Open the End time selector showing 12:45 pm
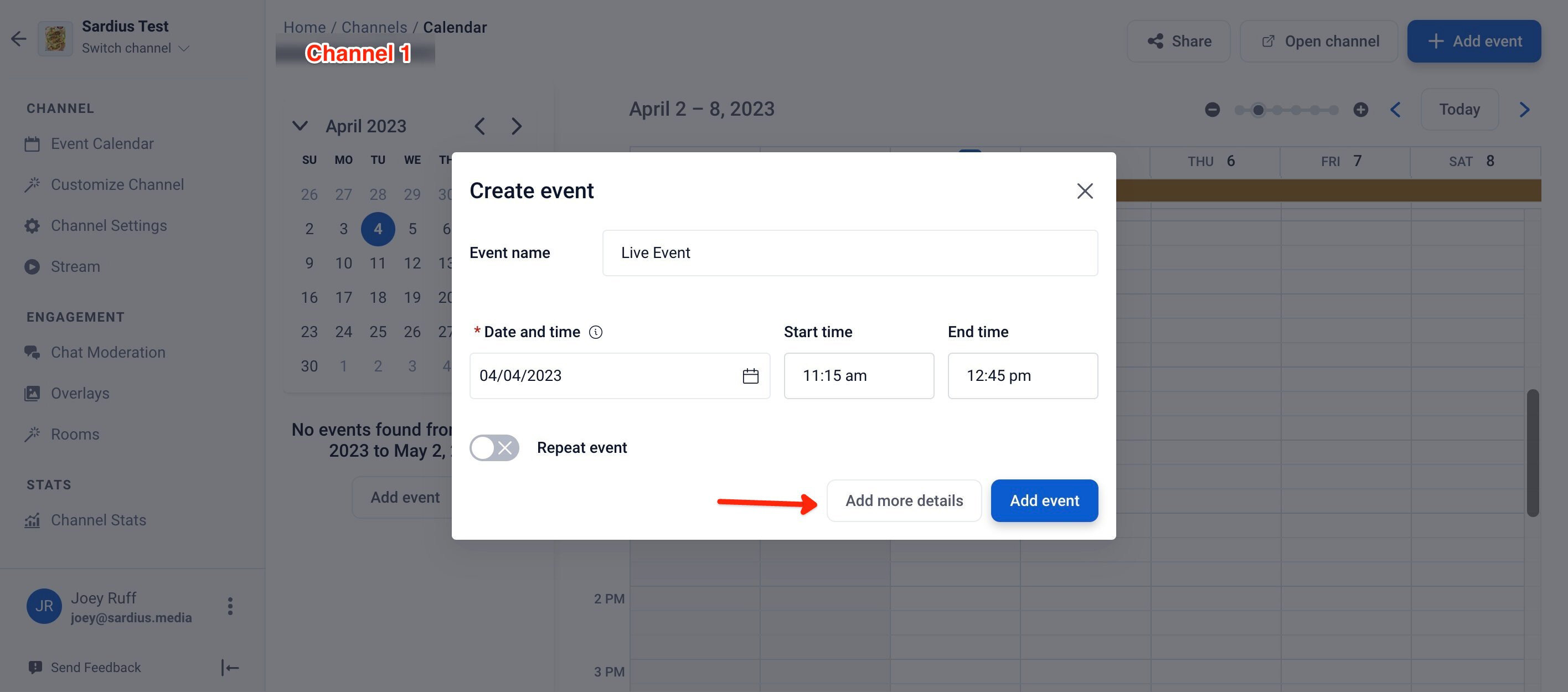 tap(1023, 376)
